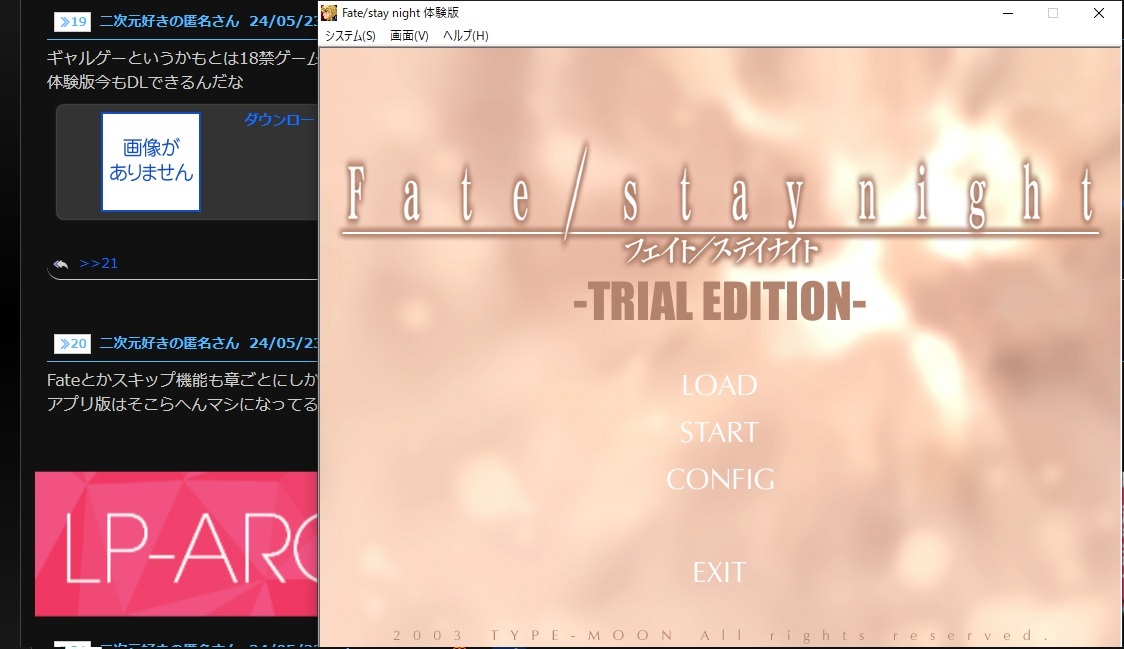Screen dimensions: 1124x649
Task: Click the Fate/stay night 体験版 title bar
Action: [x=700, y=13]
